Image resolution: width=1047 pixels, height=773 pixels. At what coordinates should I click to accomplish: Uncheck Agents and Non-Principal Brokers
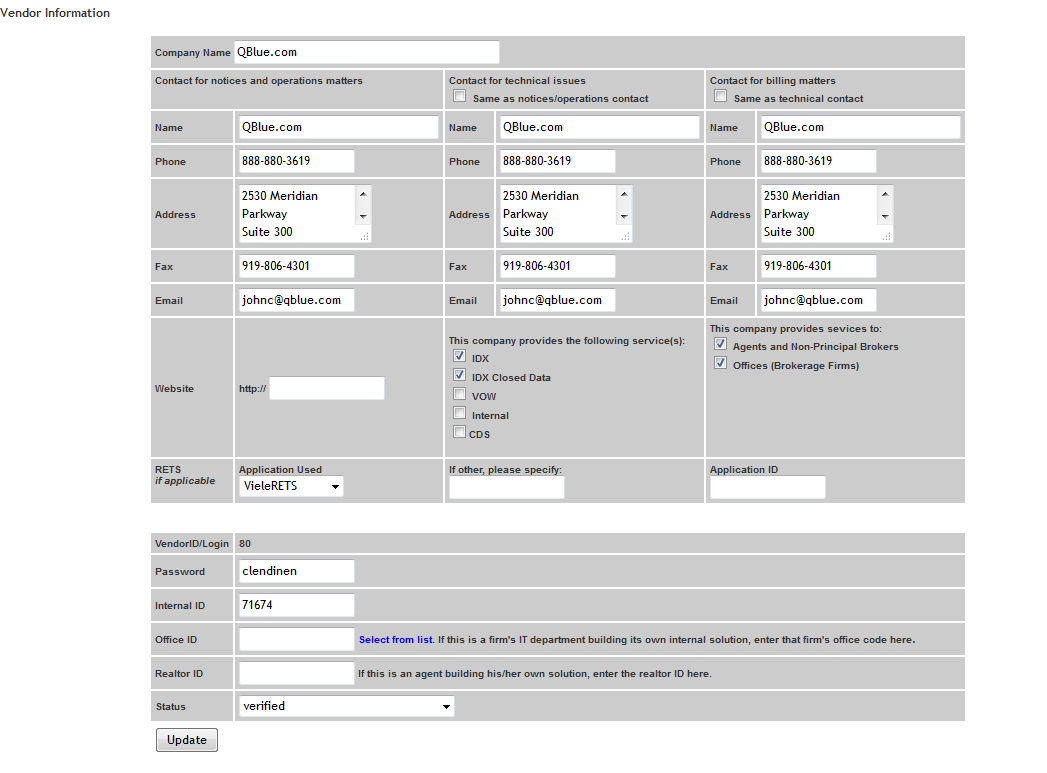tap(720, 345)
